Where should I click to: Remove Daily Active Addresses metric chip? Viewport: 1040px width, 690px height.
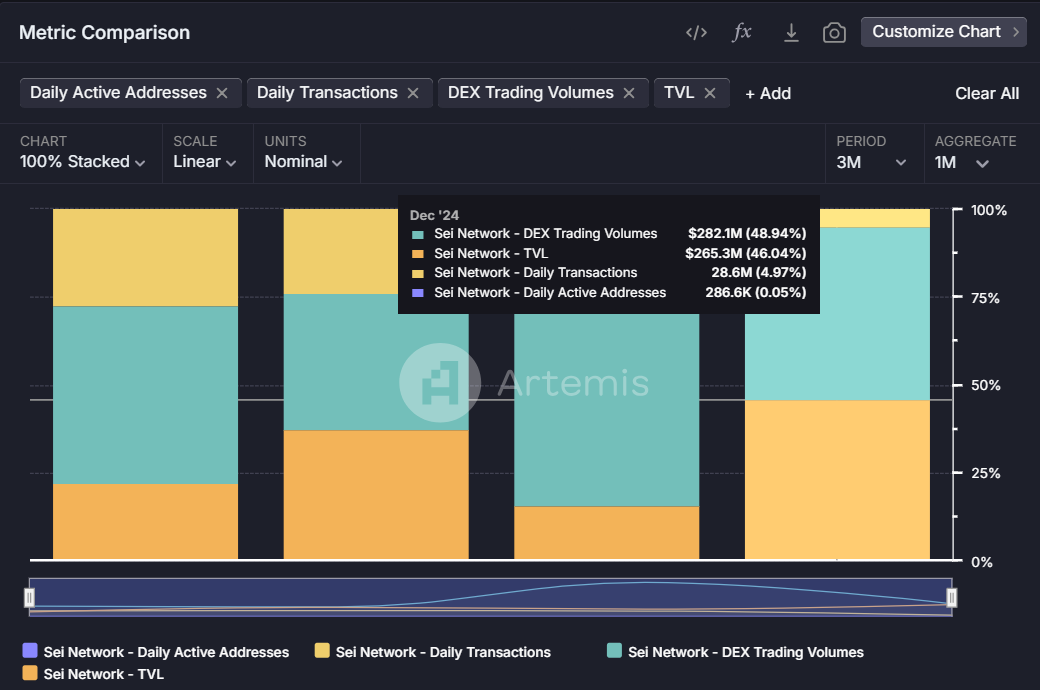click(222, 93)
